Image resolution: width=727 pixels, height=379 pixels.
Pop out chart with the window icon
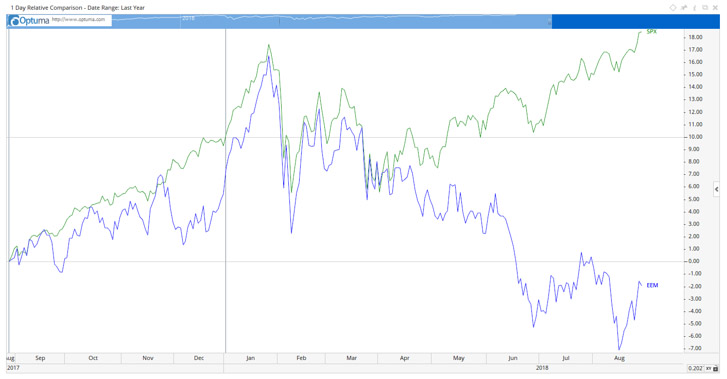pos(705,7)
